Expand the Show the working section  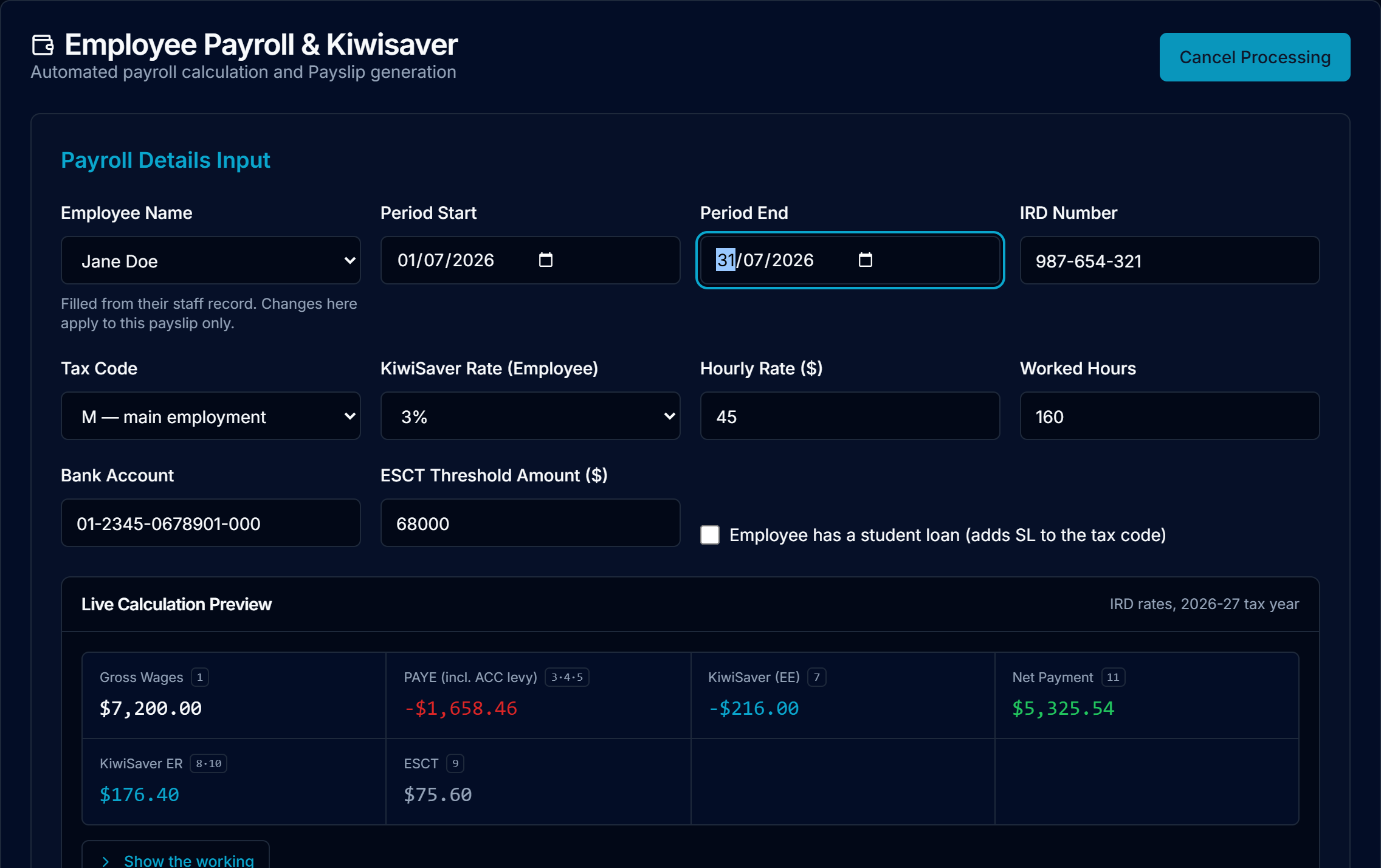(x=176, y=855)
